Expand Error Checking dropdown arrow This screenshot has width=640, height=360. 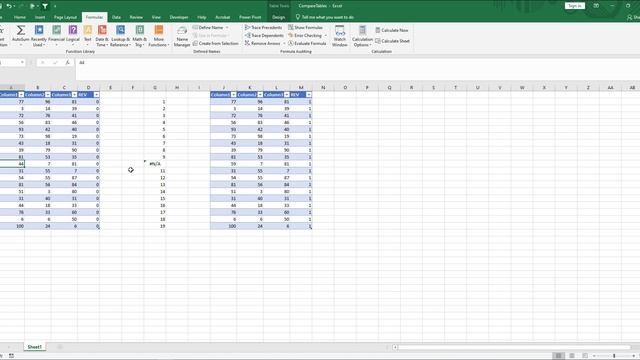point(325,36)
